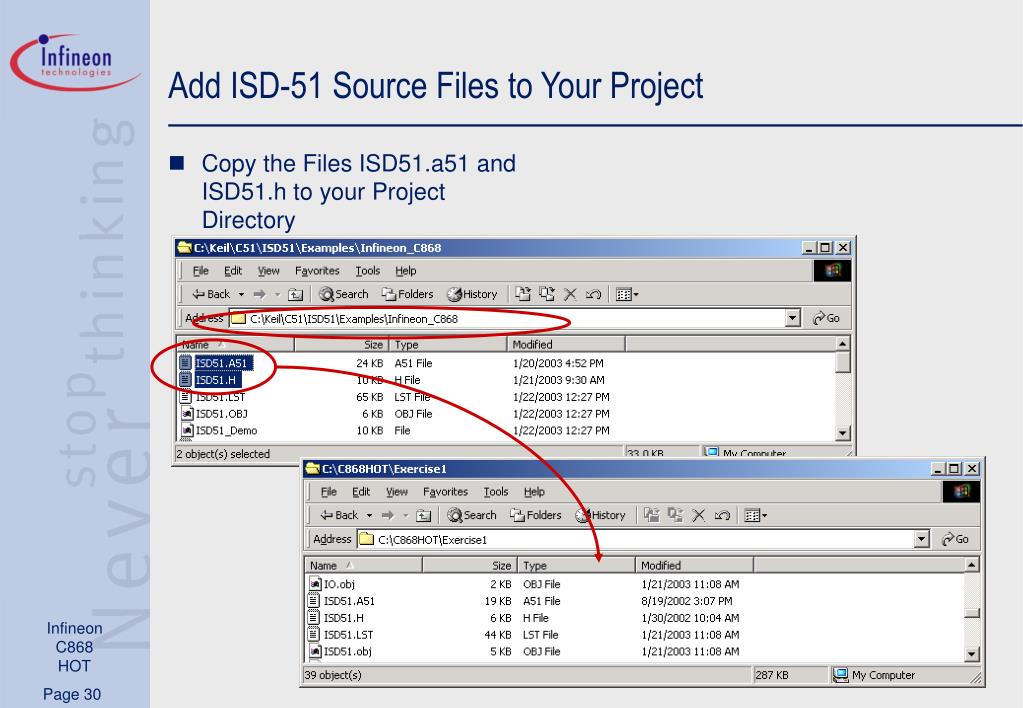Click Forward arrow in Infineon_C868 window
Screen dimensions: 1023x708
coord(260,294)
